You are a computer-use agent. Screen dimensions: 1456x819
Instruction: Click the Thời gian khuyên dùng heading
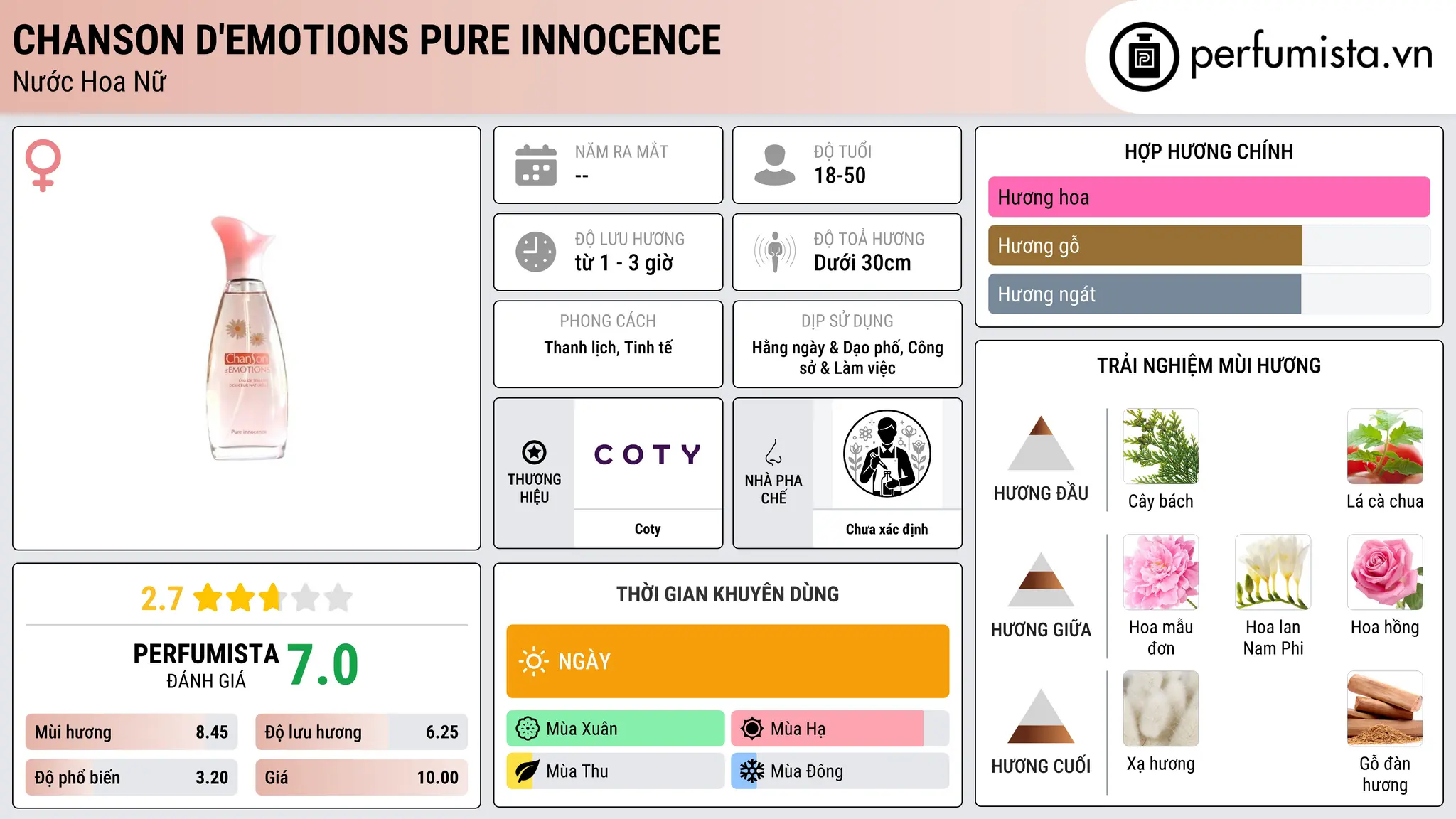728,594
